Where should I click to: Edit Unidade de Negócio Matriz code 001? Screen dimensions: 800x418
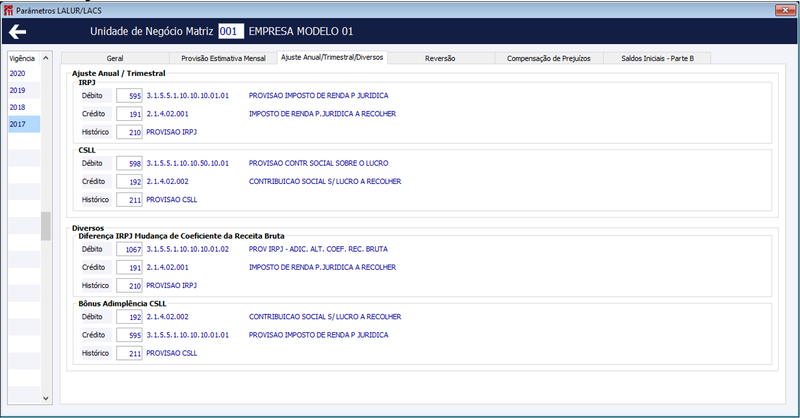[231, 31]
